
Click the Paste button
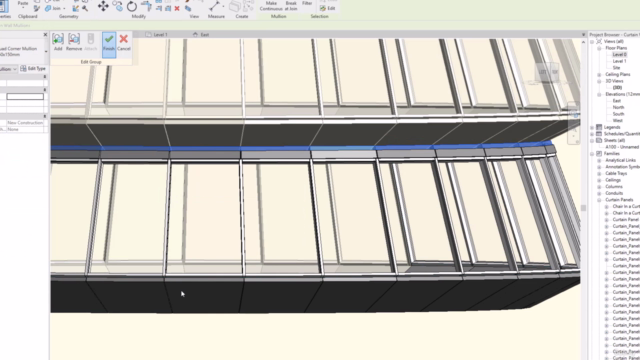[23, 3]
